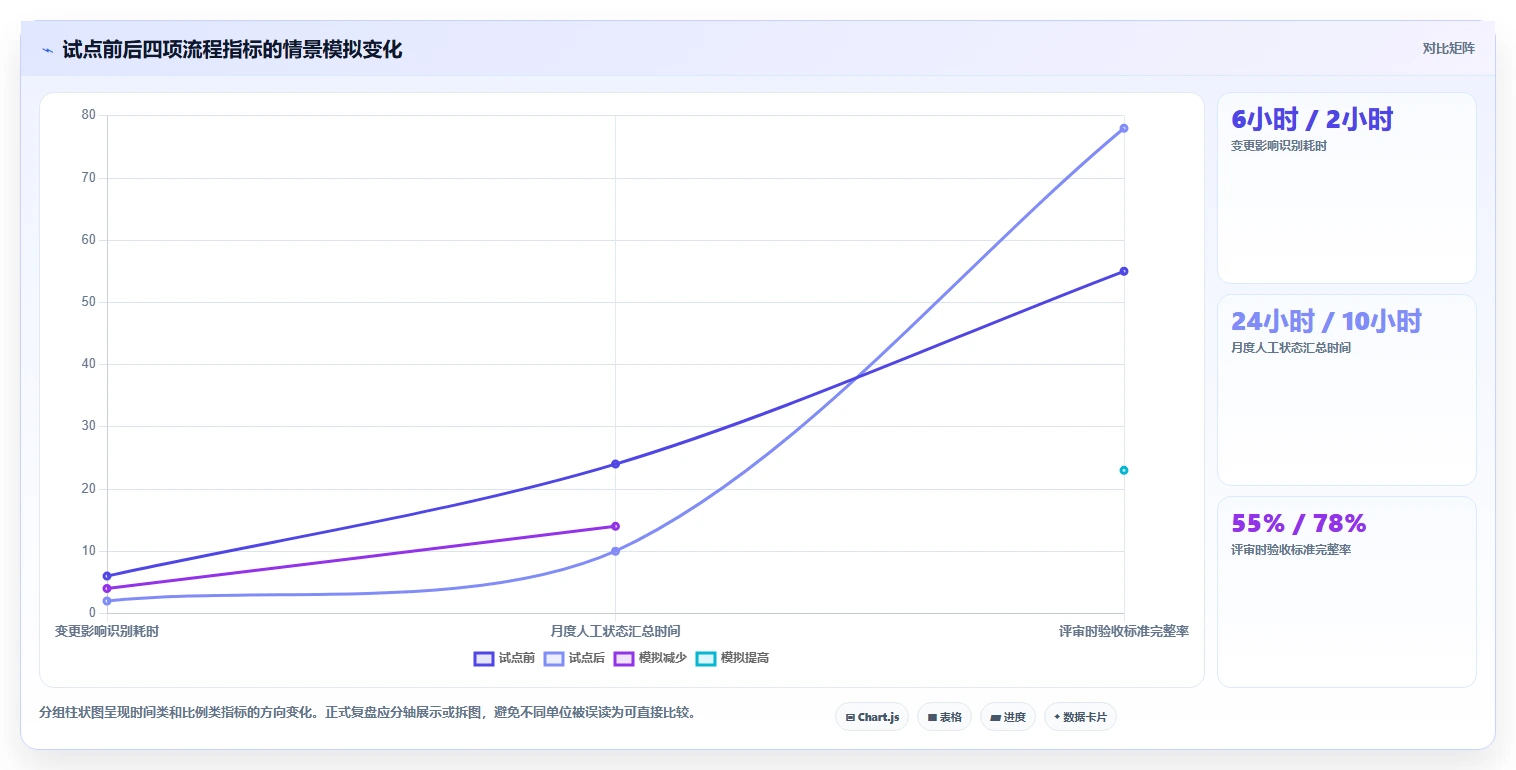This screenshot has height=770, width=1516.
Task: Toggle the 试点后 legend series
Action: pyautogui.click(x=575, y=658)
